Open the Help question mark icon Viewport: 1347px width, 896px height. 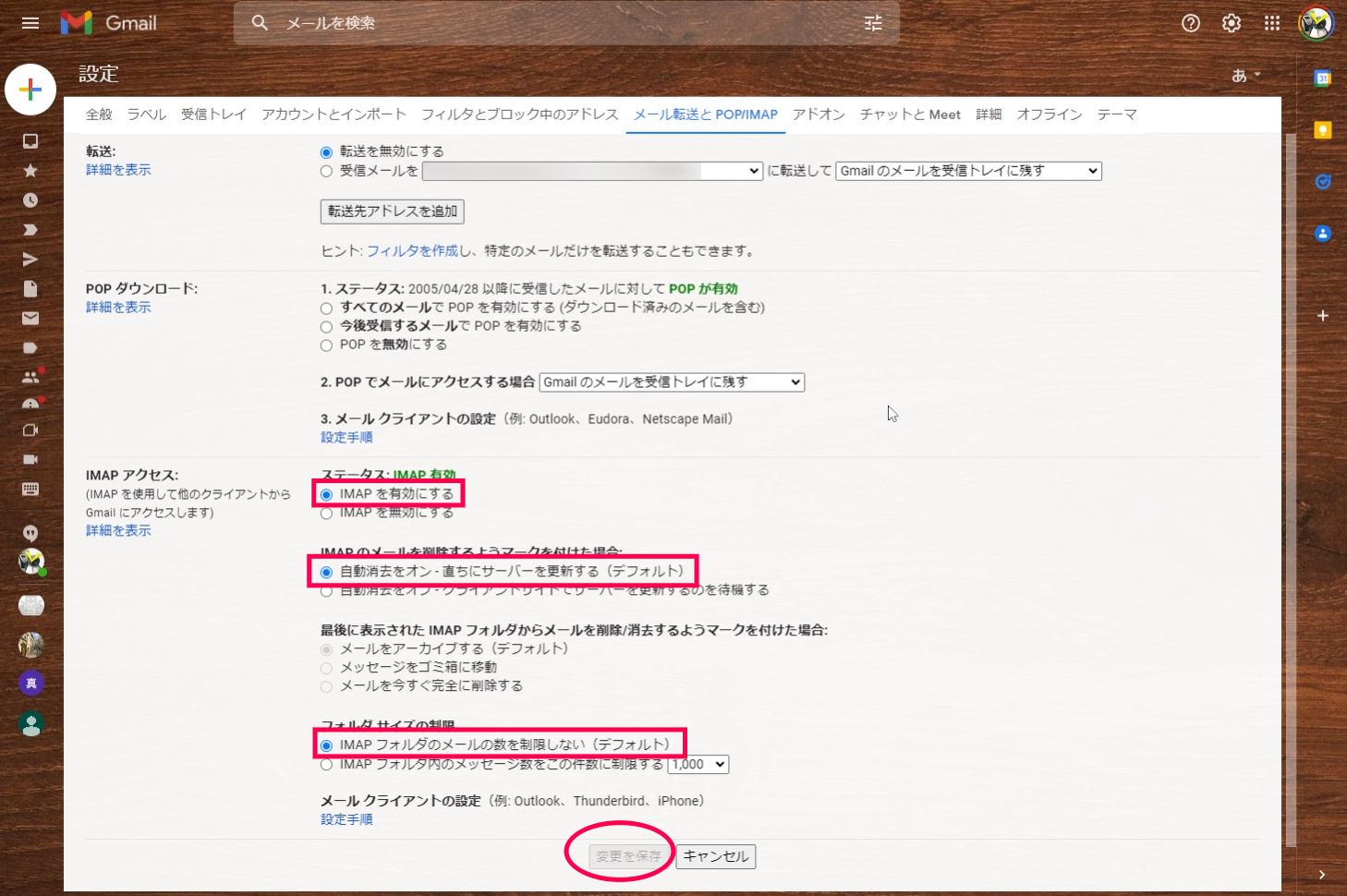pyautogui.click(x=1191, y=23)
